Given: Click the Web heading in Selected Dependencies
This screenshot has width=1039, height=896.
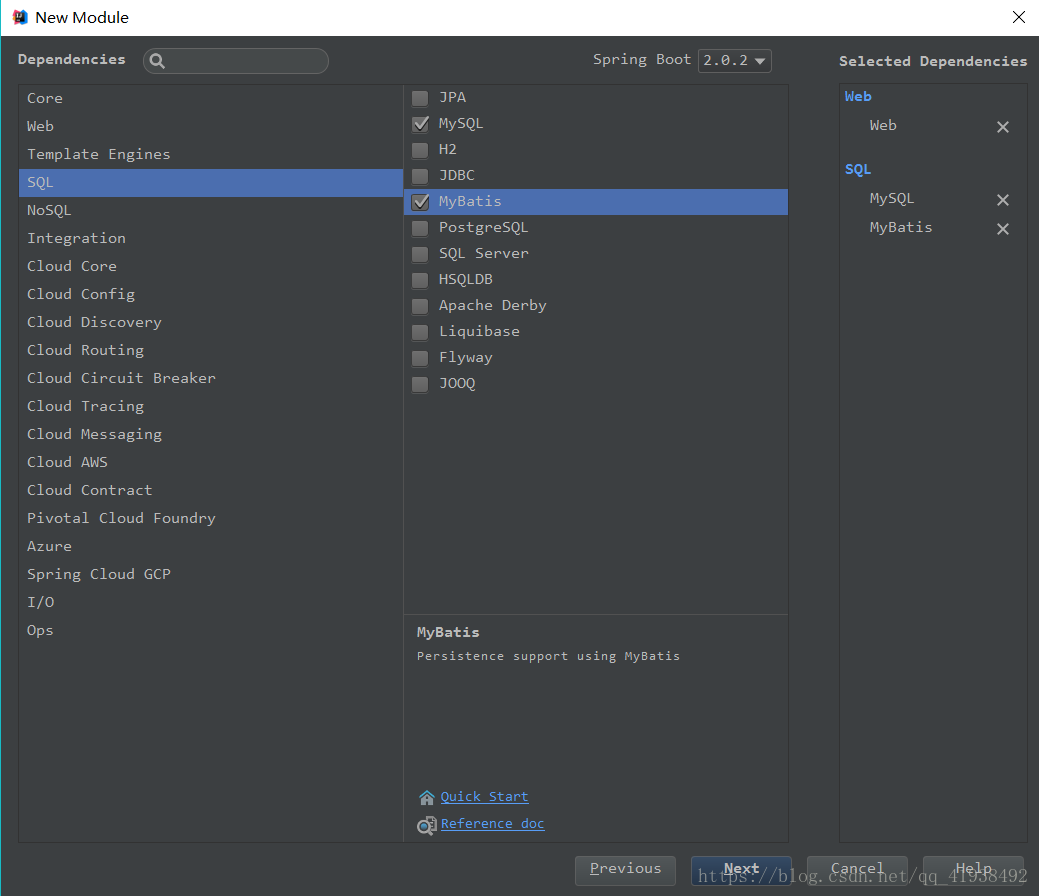Looking at the screenshot, I should pos(857,96).
